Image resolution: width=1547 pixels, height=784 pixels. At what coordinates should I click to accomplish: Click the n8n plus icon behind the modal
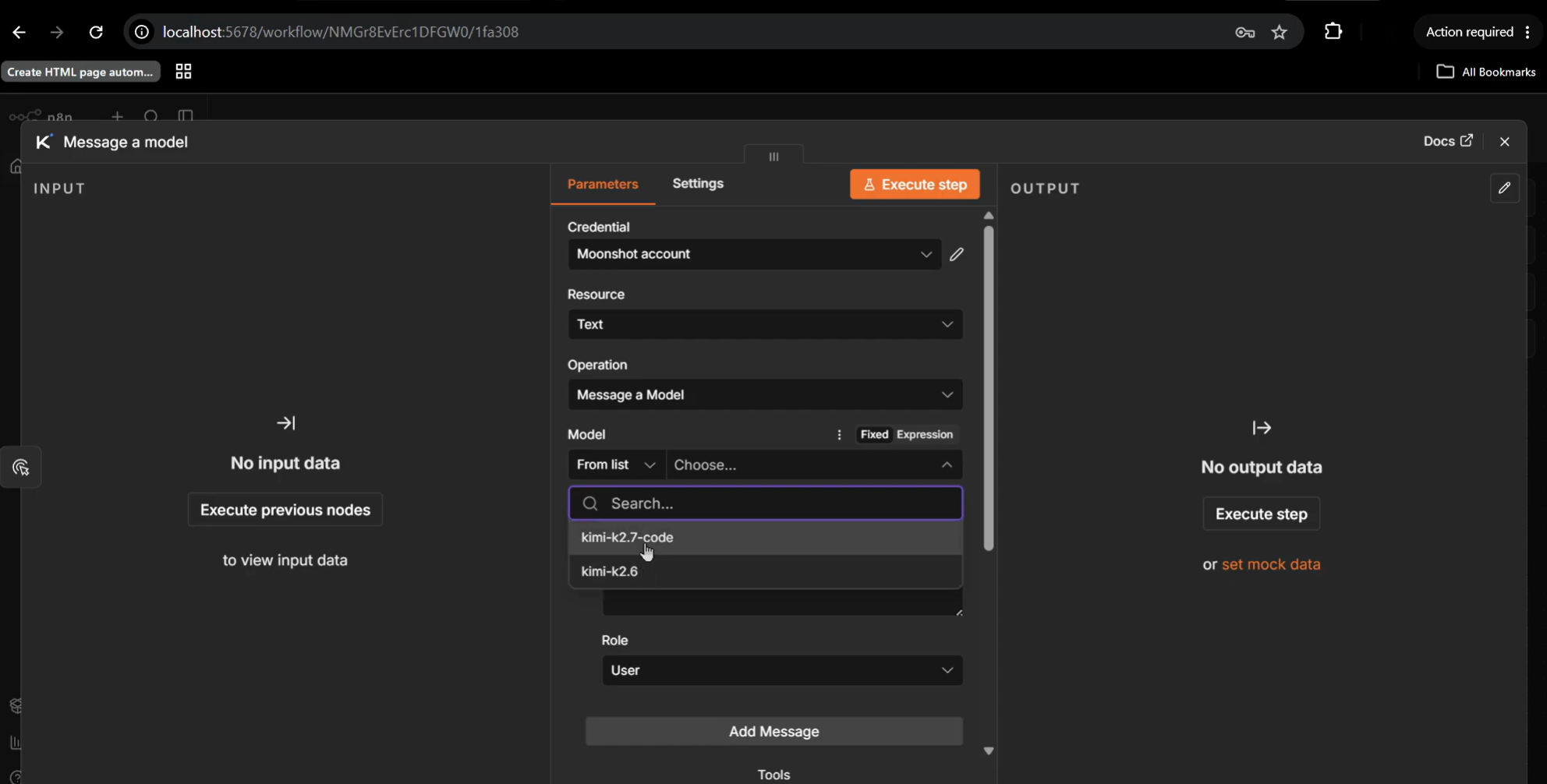(x=117, y=117)
